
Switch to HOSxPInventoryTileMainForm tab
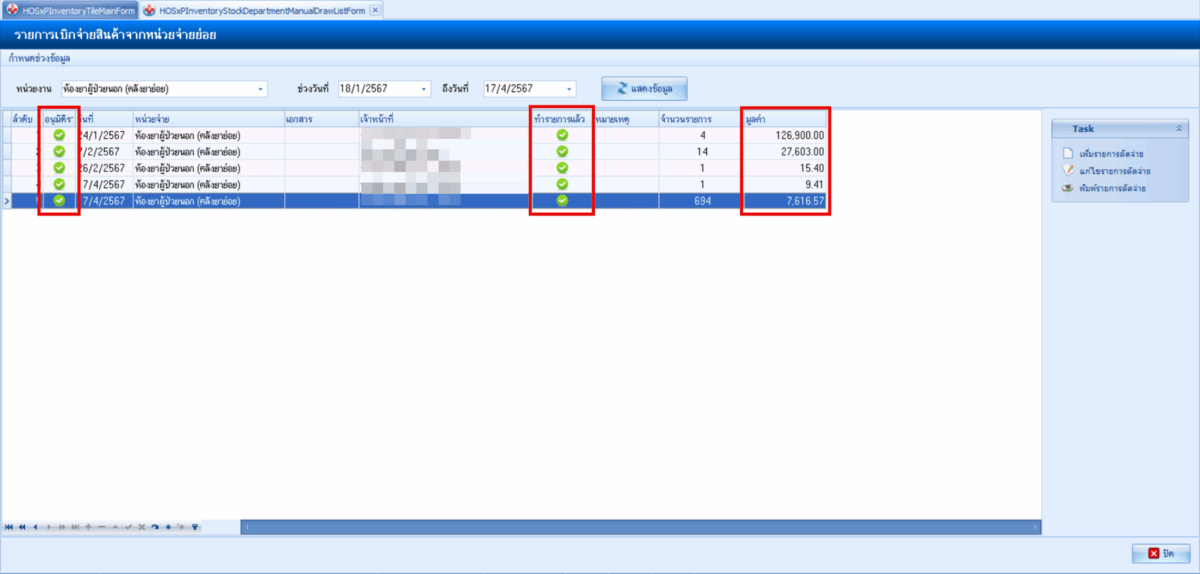click(x=71, y=10)
